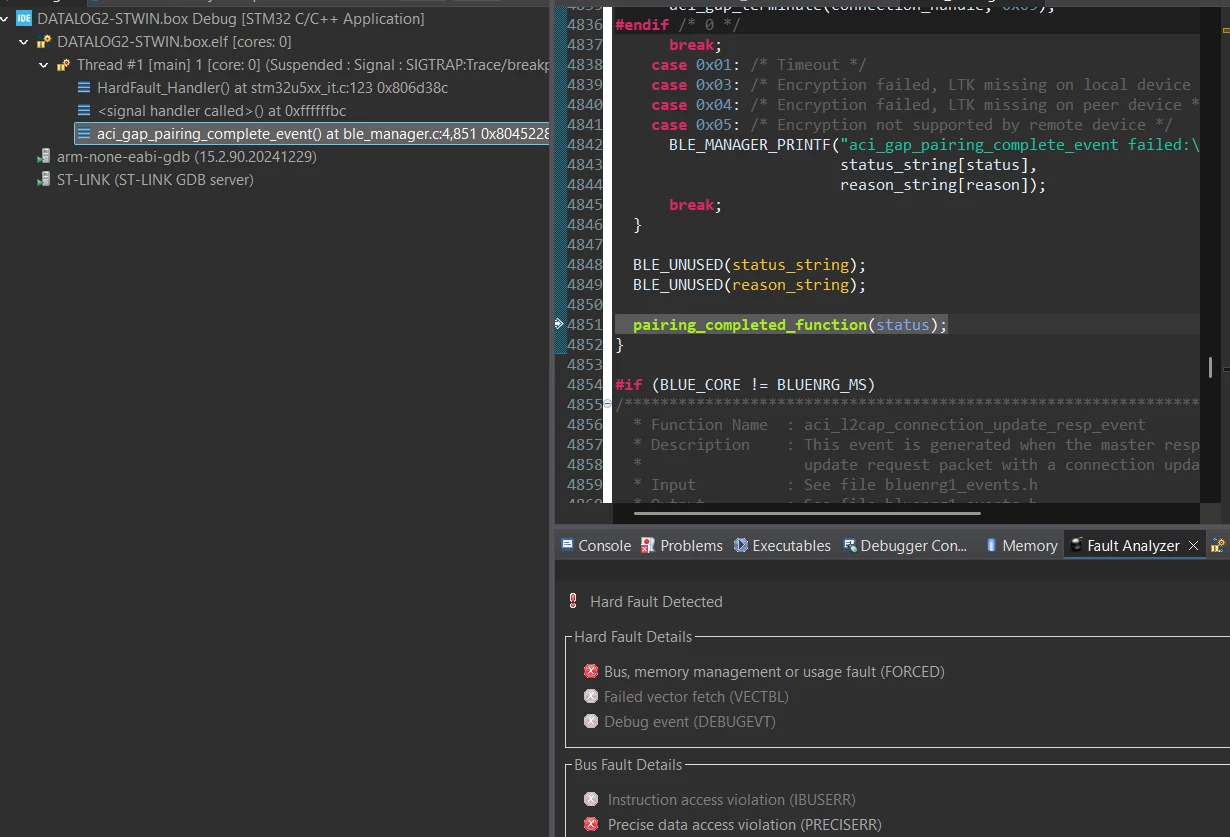Select the HardFault_Handler() stack frame
This screenshot has width=1230, height=837.
(272, 88)
